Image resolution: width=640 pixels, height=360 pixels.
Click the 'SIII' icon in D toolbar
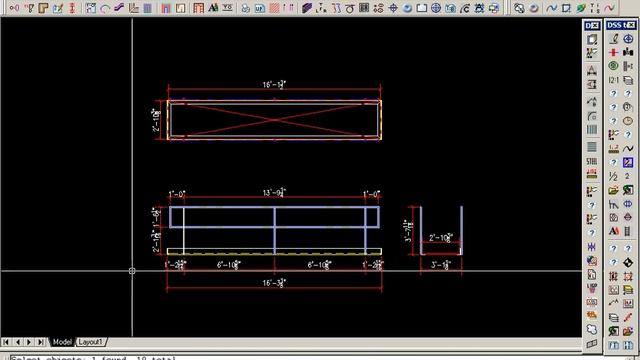pyautogui.click(x=592, y=162)
